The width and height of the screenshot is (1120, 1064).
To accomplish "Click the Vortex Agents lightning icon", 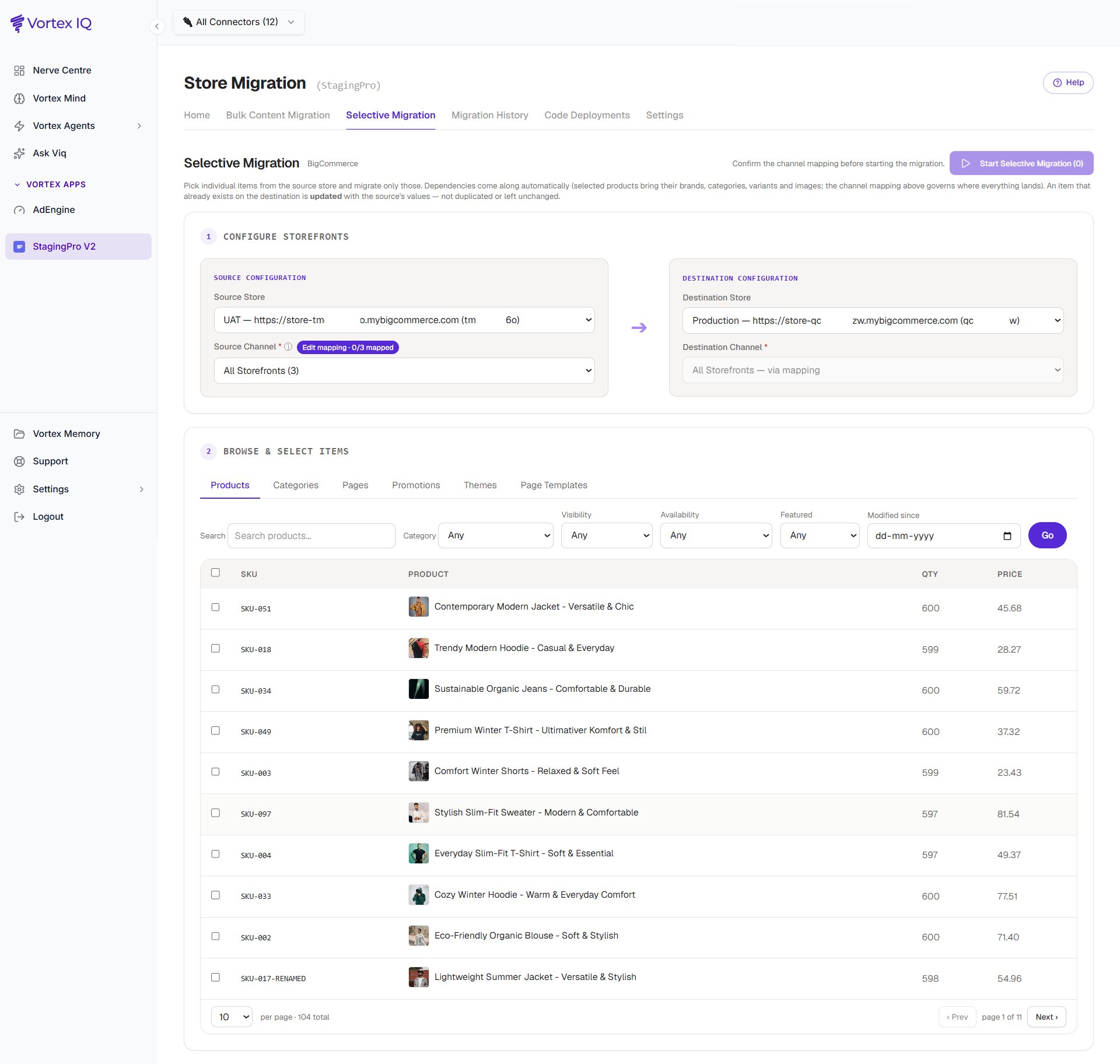I will pyautogui.click(x=19, y=126).
